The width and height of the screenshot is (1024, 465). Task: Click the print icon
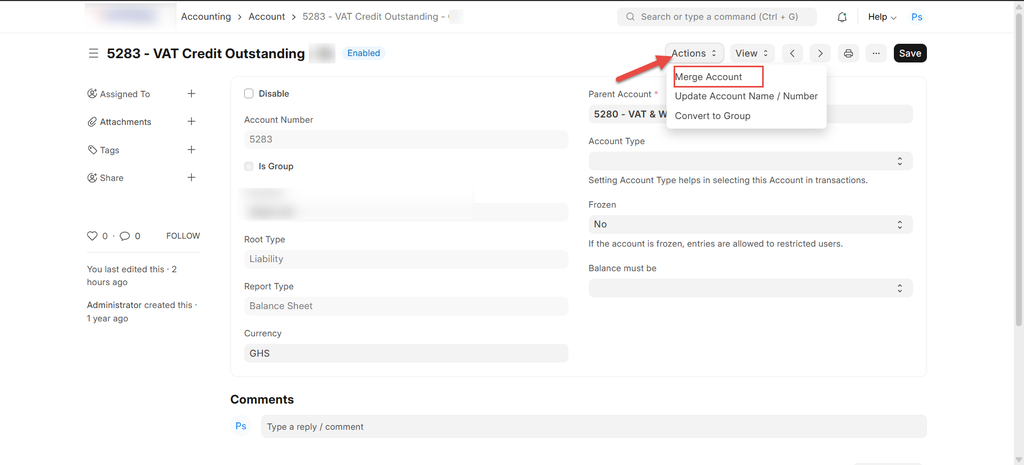coord(848,53)
